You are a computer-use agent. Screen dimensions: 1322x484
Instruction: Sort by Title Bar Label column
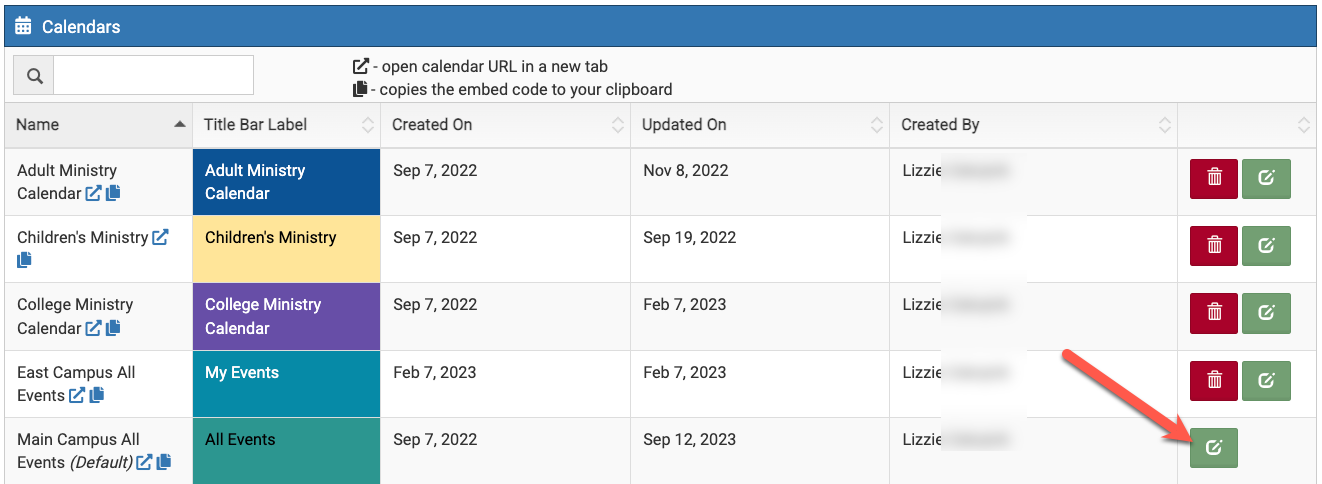pos(286,125)
